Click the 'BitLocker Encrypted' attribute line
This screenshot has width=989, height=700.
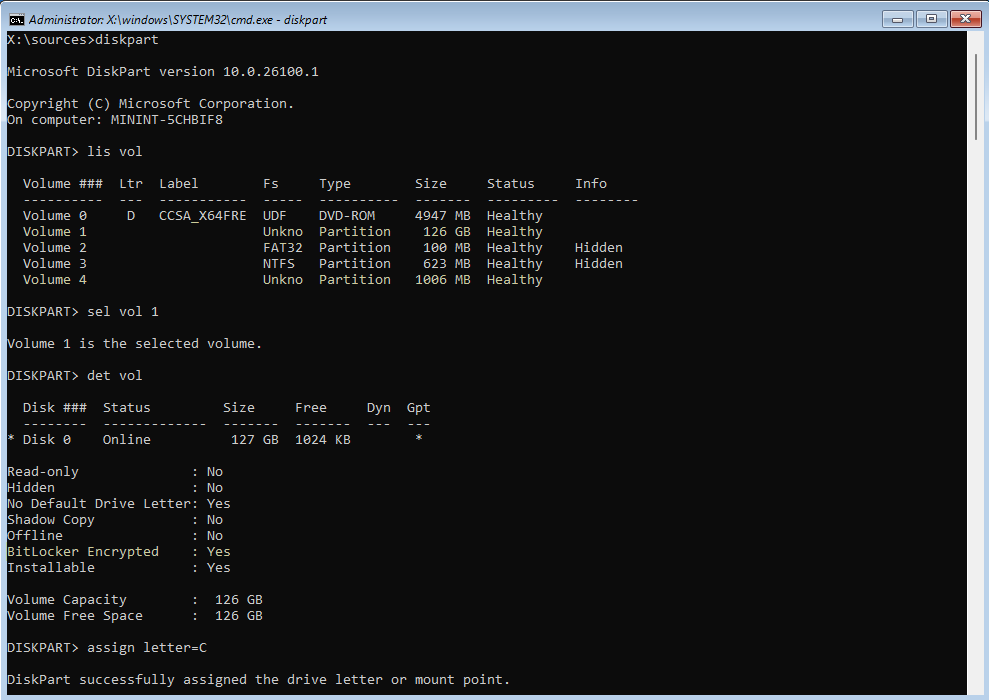(x=119, y=552)
